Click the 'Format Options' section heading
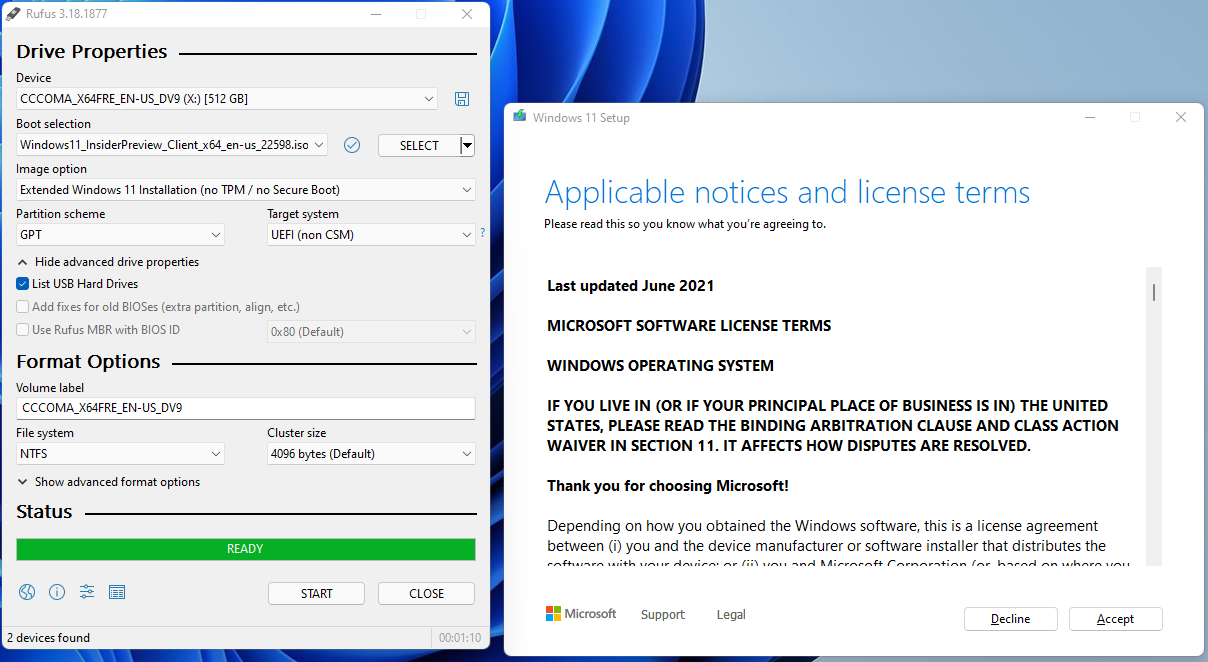Viewport: 1208px width, 662px height. tap(89, 362)
